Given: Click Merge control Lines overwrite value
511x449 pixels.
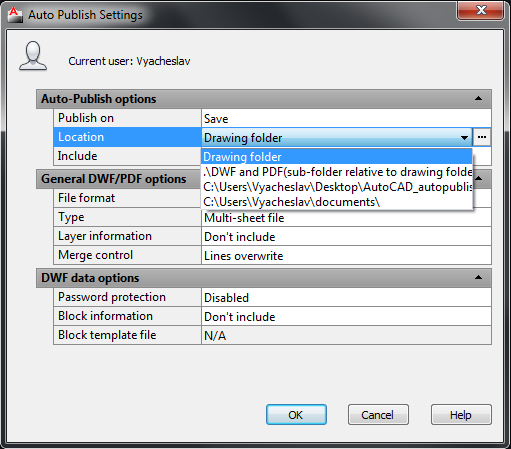Looking at the screenshot, I should [x=346, y=256].
